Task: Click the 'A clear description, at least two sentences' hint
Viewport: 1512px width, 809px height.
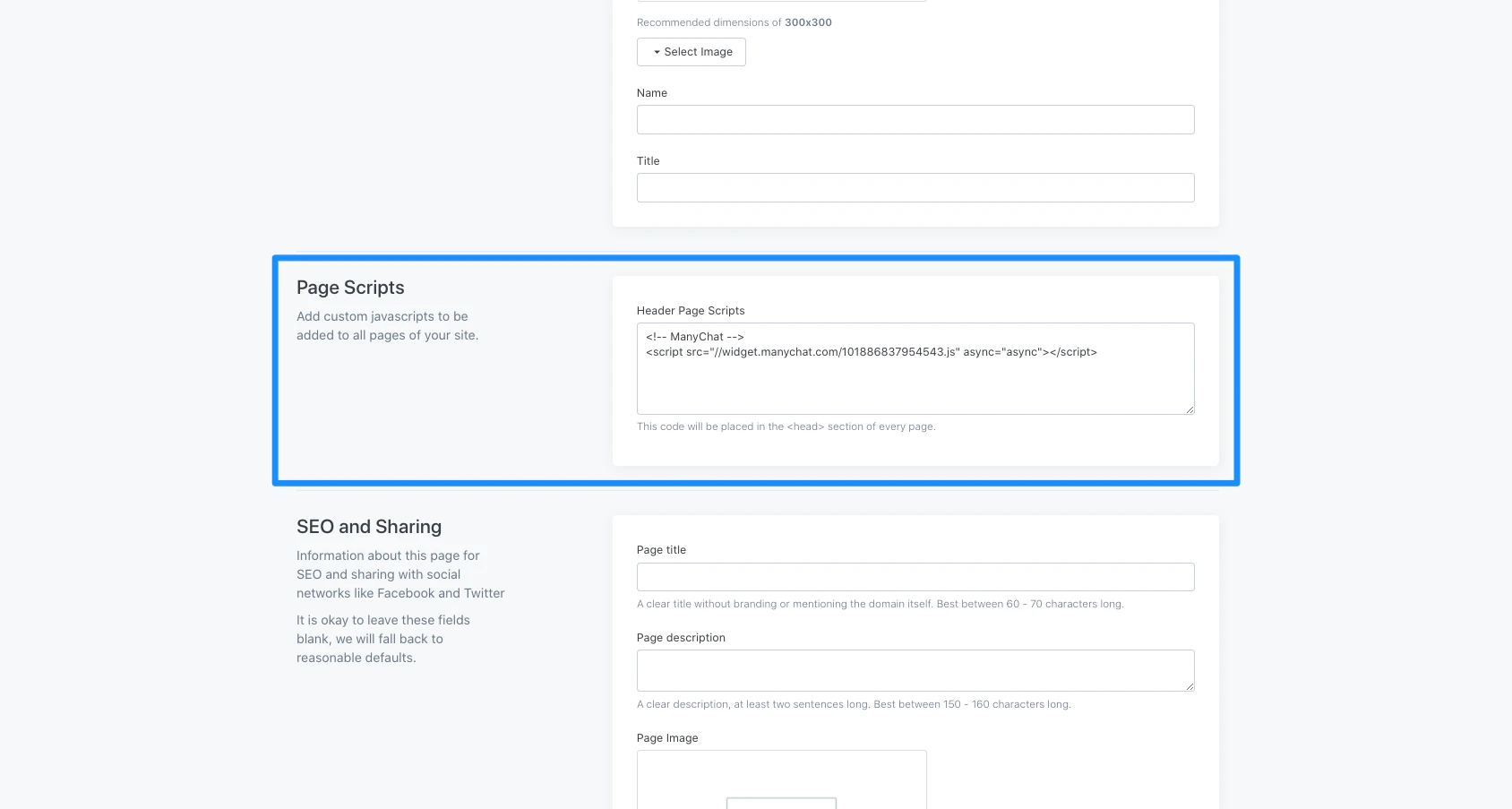Action: 854,704
